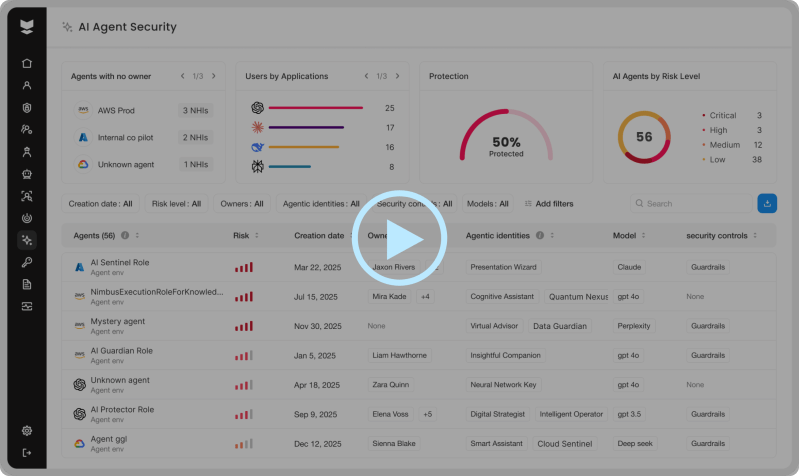Click the Neural Network Key identity tag

pyautogui.click(x=503, y=385)
